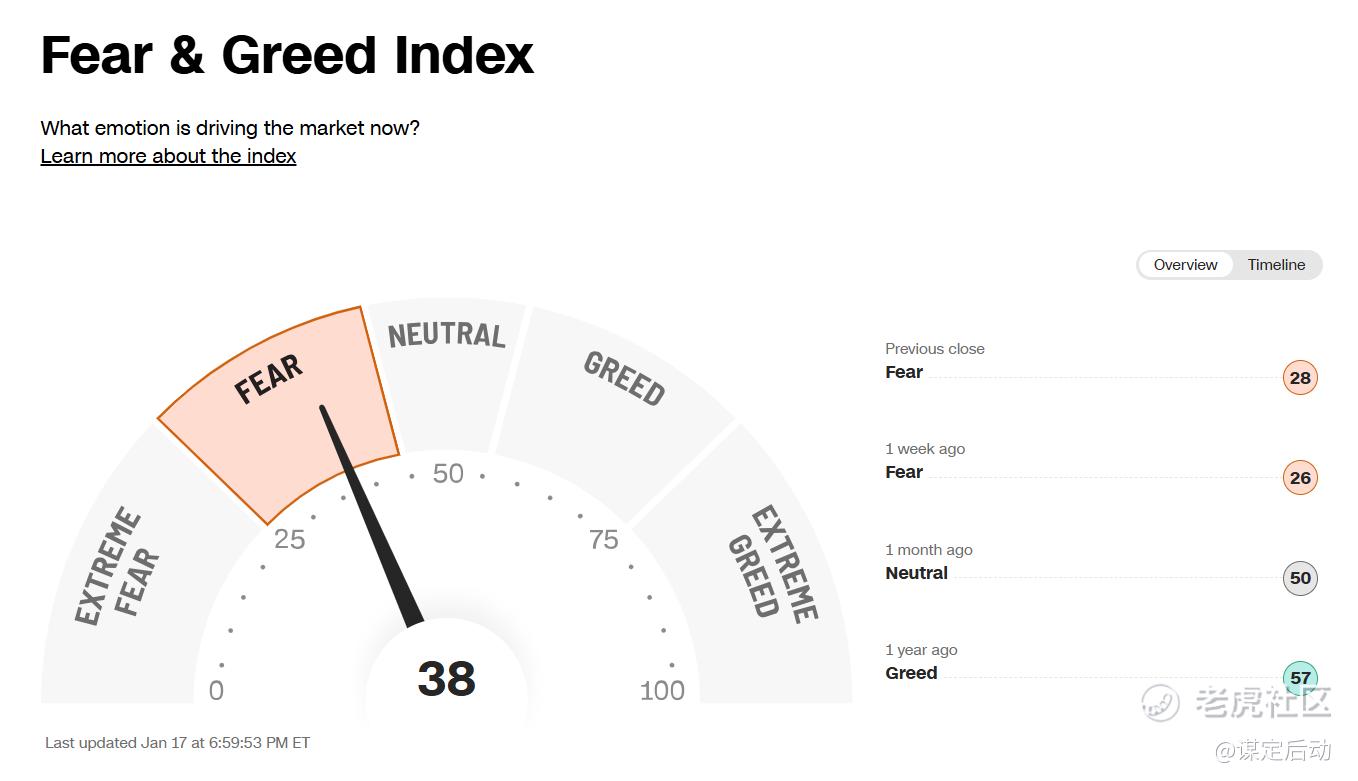Click the Previous close Fear label

click(x=904, y=372)
